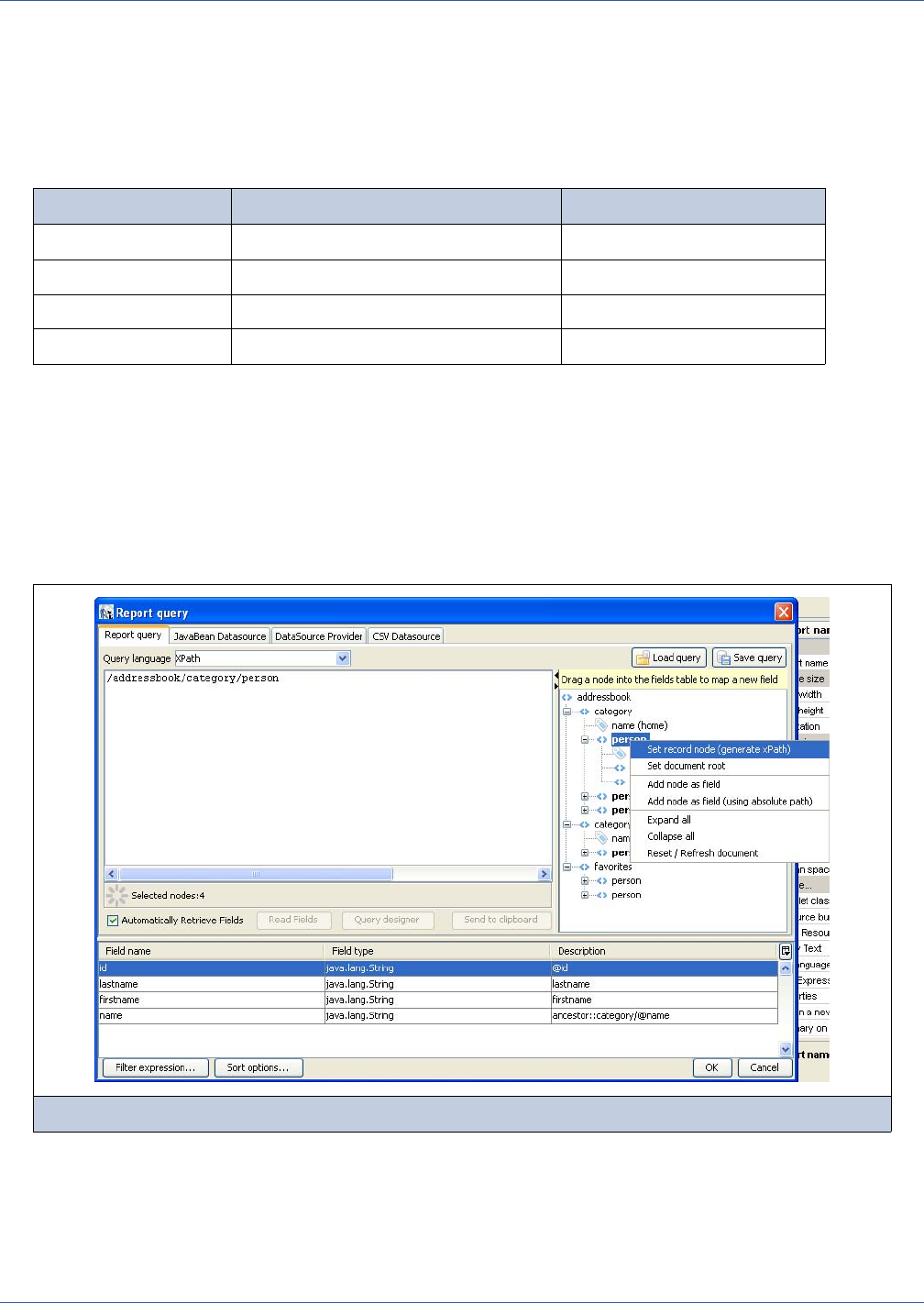Click inside the XPath query text area
924x1304 pixels.
pyautogui.click(x=327, y=768)
